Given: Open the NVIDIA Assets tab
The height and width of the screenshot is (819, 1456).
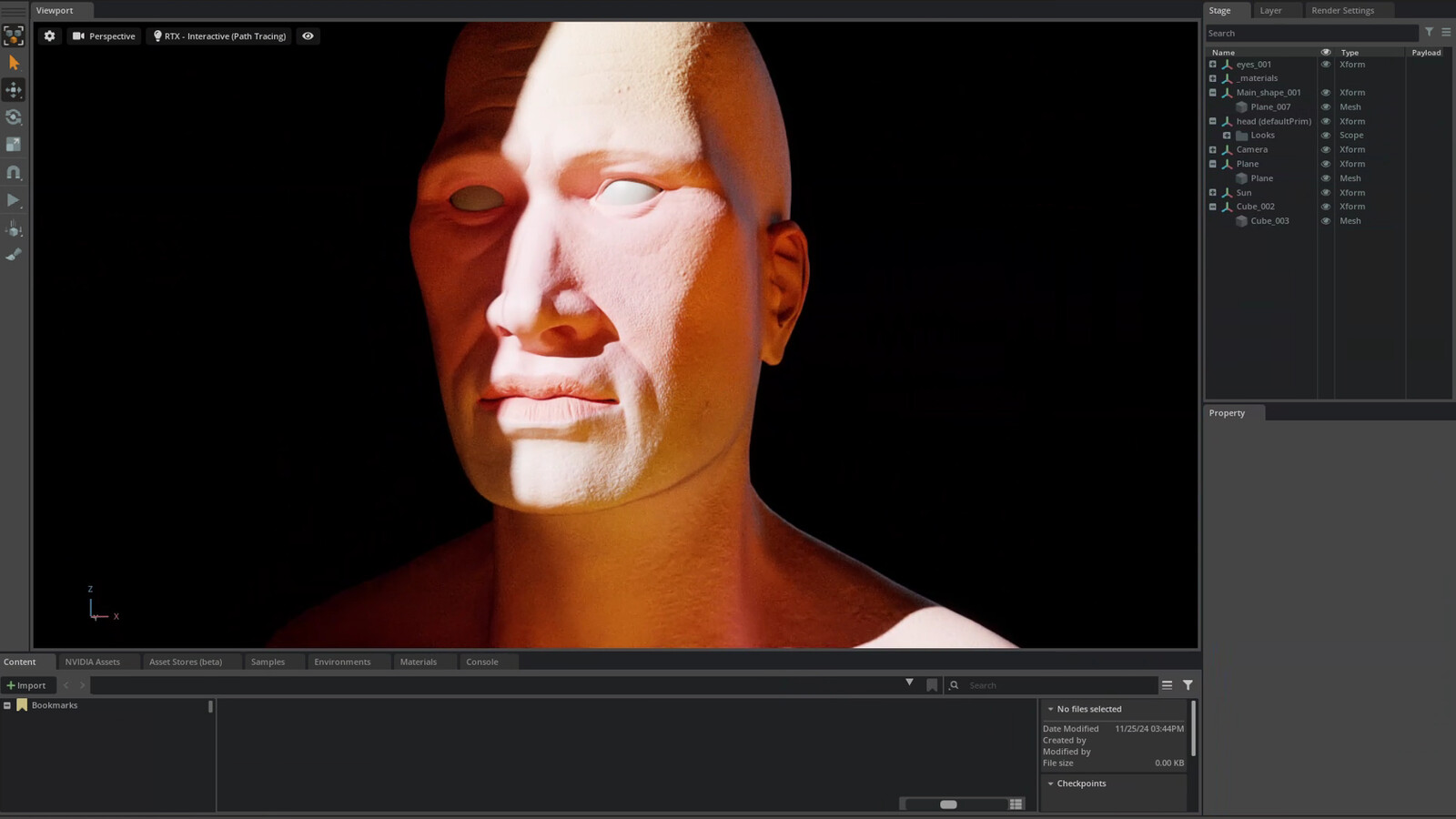Looking at the screenshot, I should tap(93, 662).
